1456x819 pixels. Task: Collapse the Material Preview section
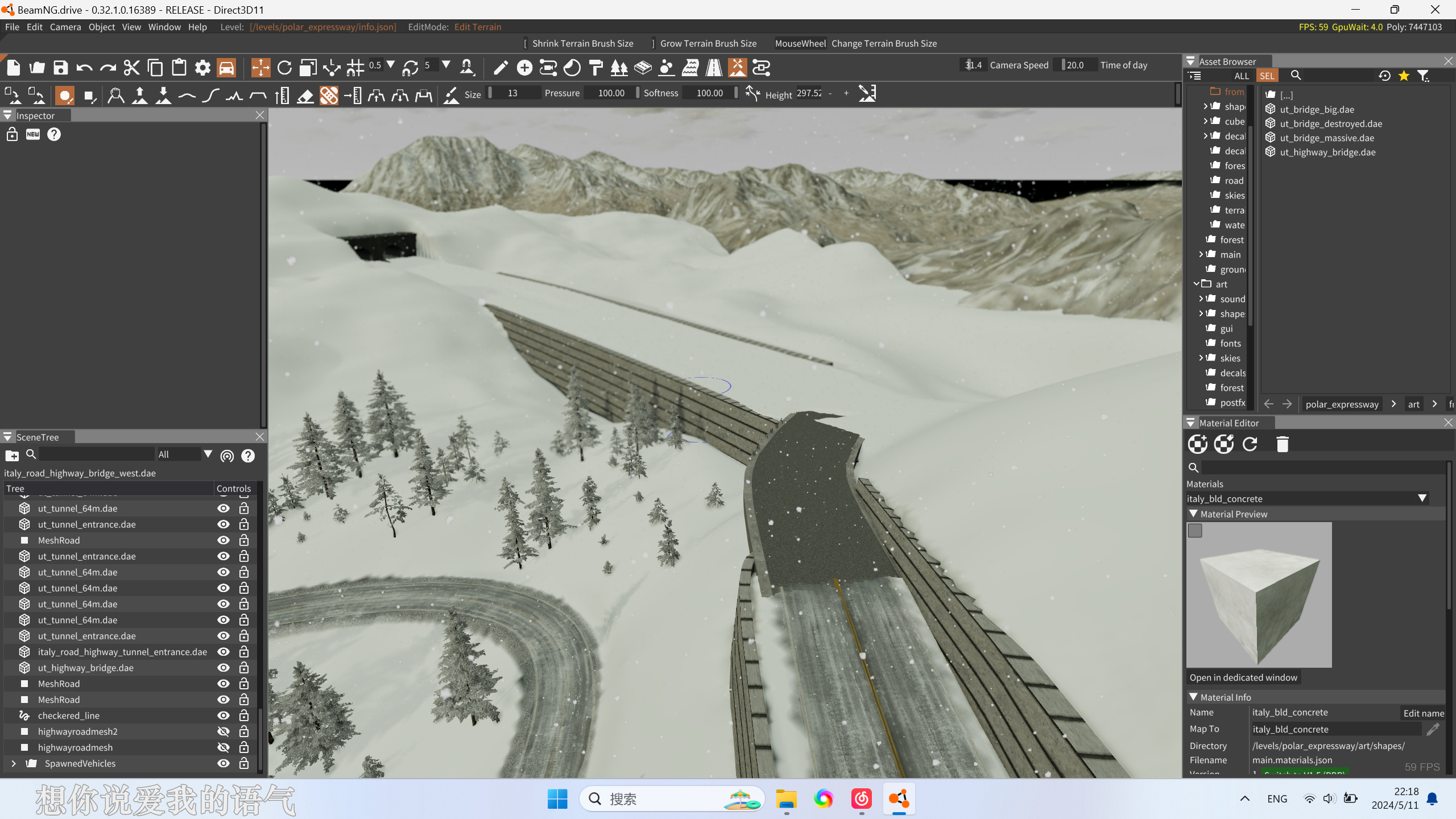[x=1194, y=514]
